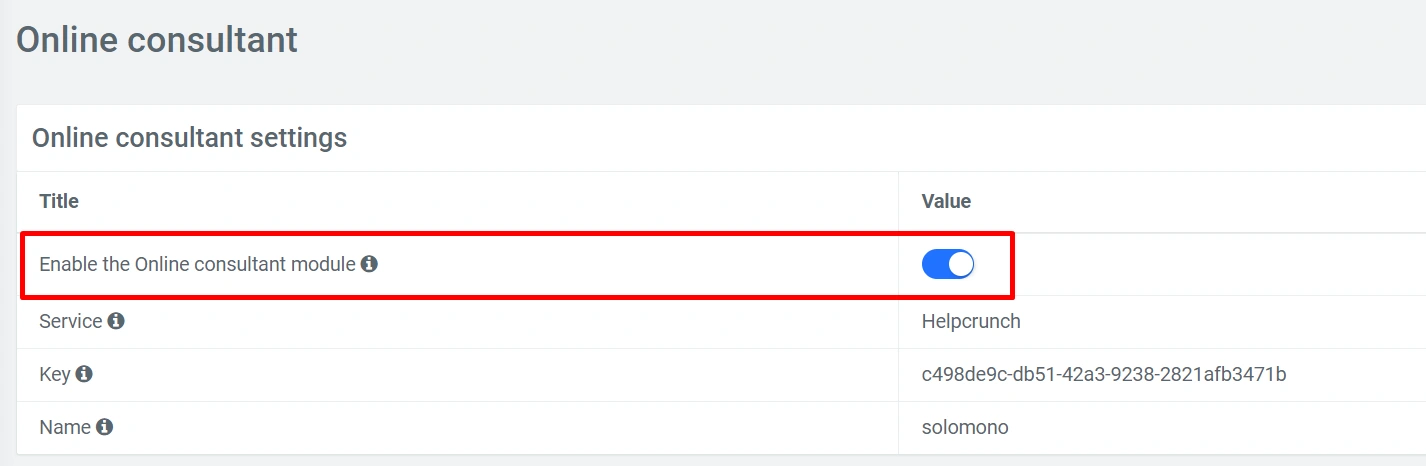Click the info icon next to Name
The width and height of the screenshot is (1426, 466).
(104, 428)
